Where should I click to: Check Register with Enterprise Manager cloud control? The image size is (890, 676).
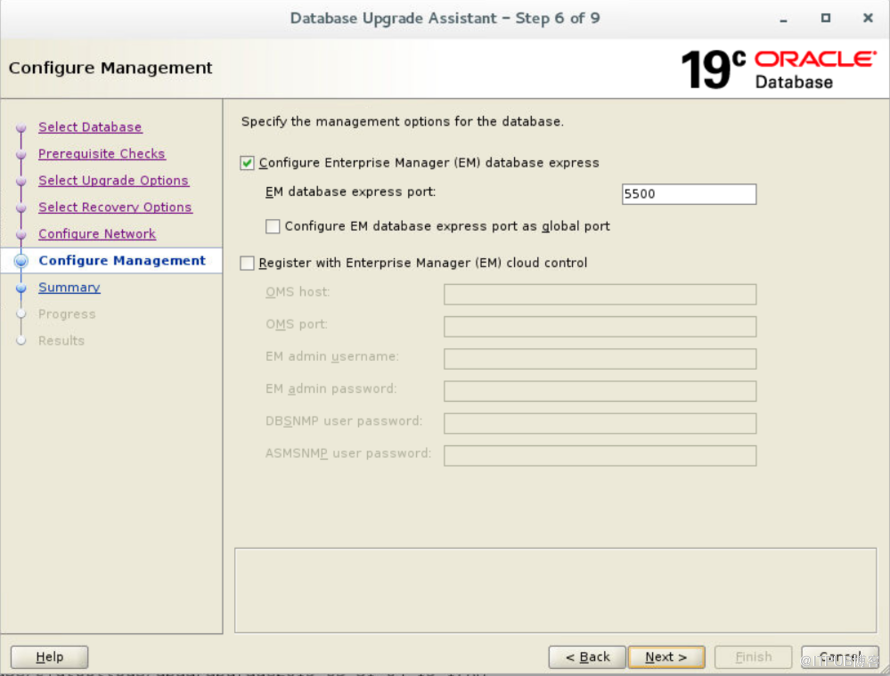tap(248, 264)
